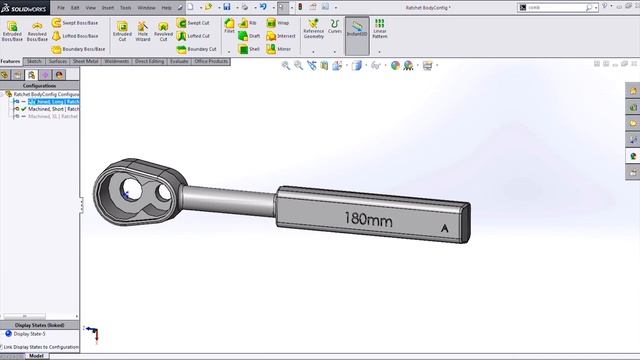Click the Apply Scene icon

[408, 65]
